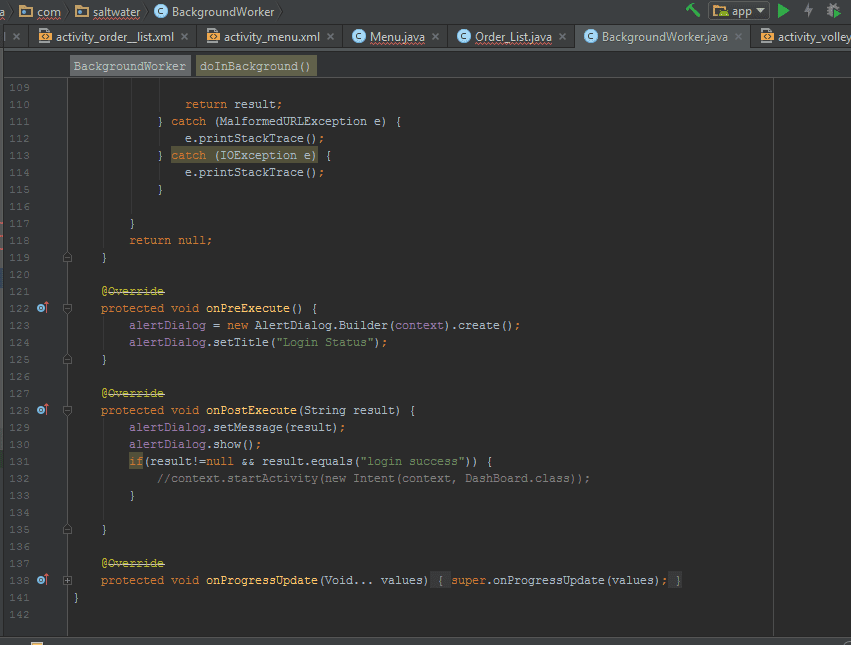851x645 pixels.
Task: Click override gutter icon beside onProgressUpdate
Action: point(42,580)
